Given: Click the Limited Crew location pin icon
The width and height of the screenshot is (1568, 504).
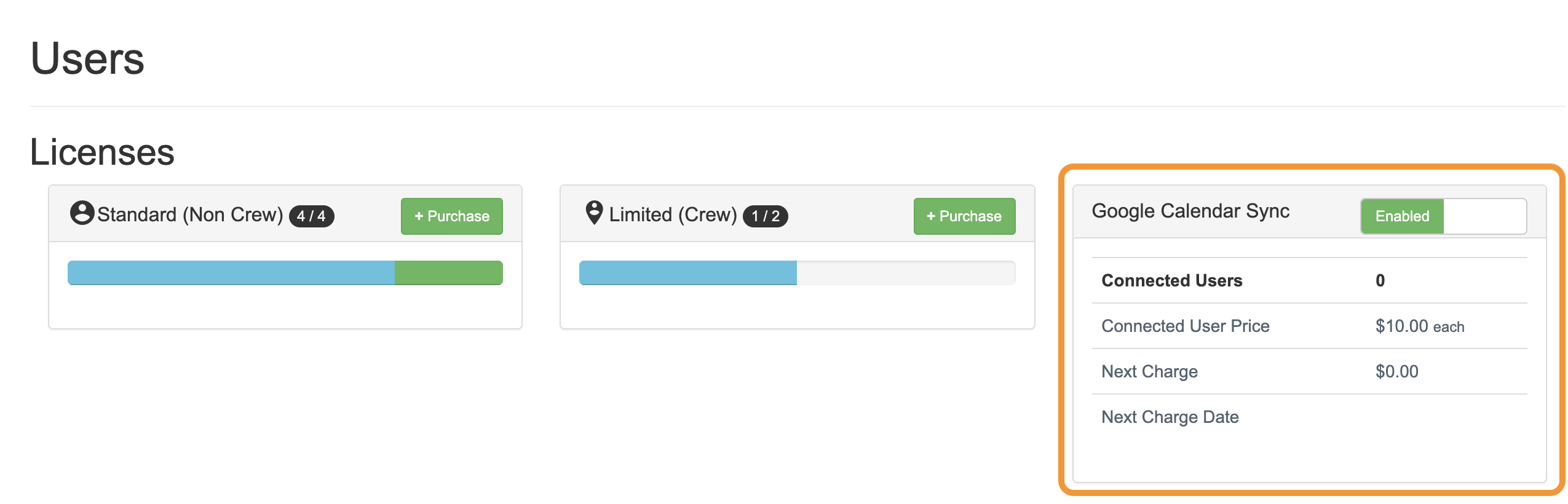Looking at the screenshot, I should tap(594, 213).
